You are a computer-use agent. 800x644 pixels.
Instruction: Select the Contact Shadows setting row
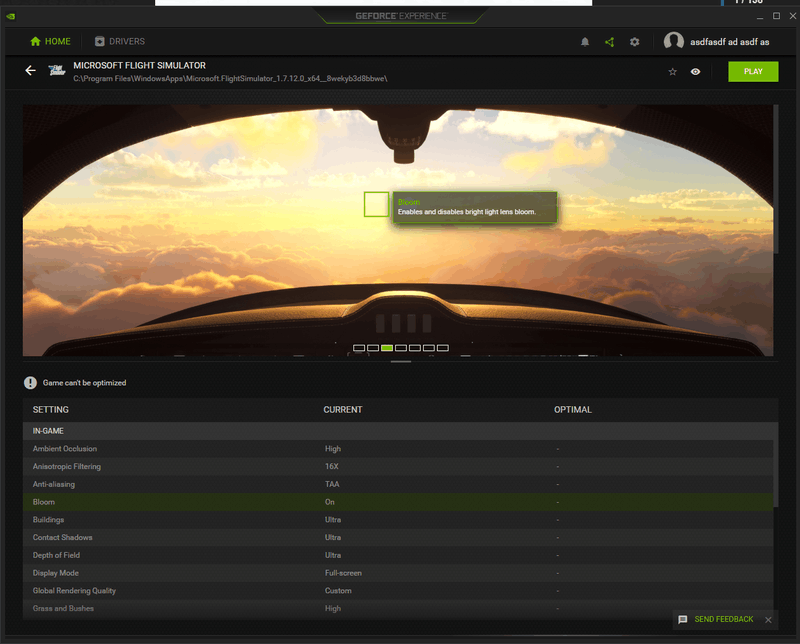(x=398, y=537)
